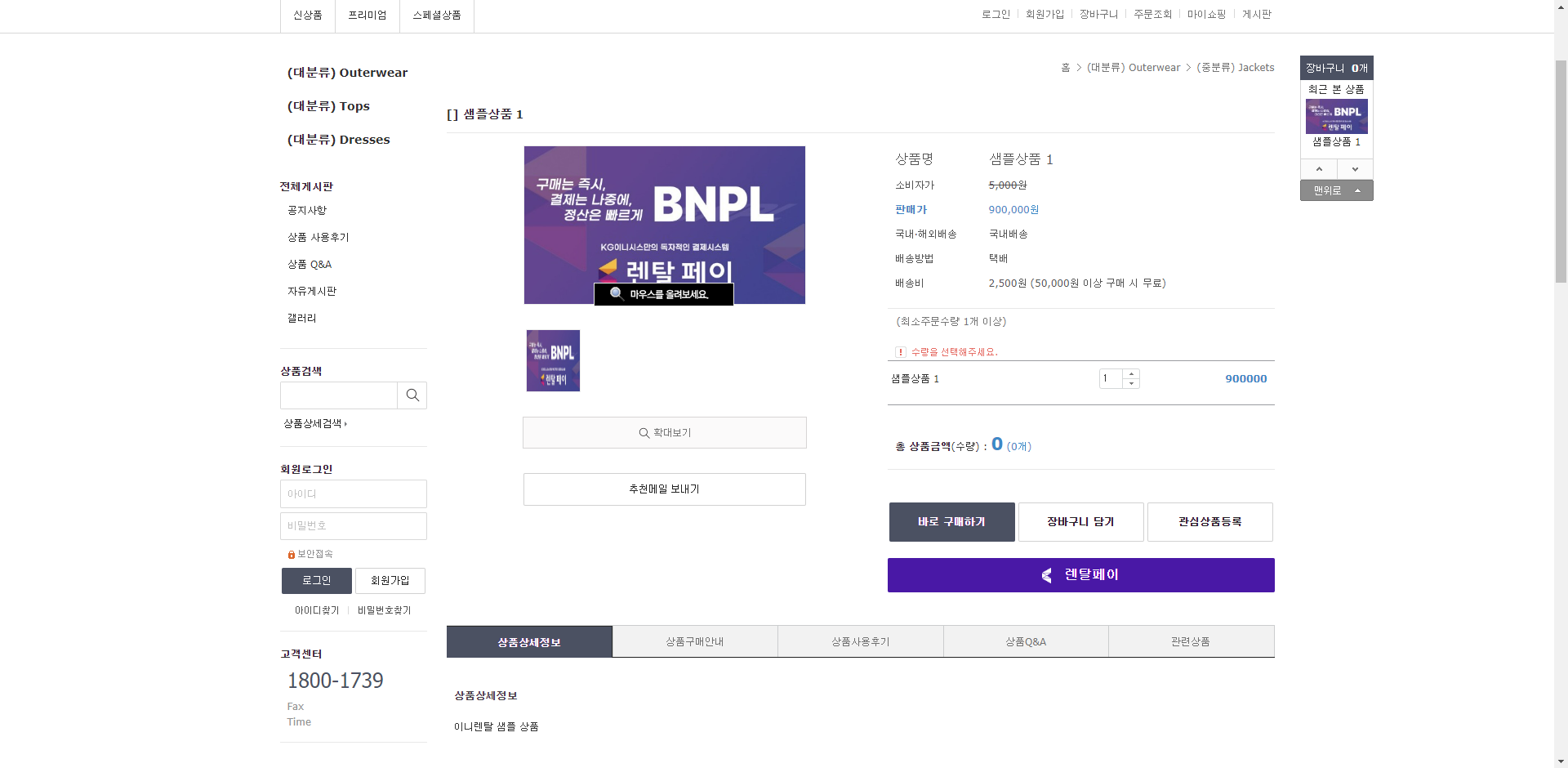
Task: Increase quantity with the up stepper arrow
Action: (x=1131, y=374)
